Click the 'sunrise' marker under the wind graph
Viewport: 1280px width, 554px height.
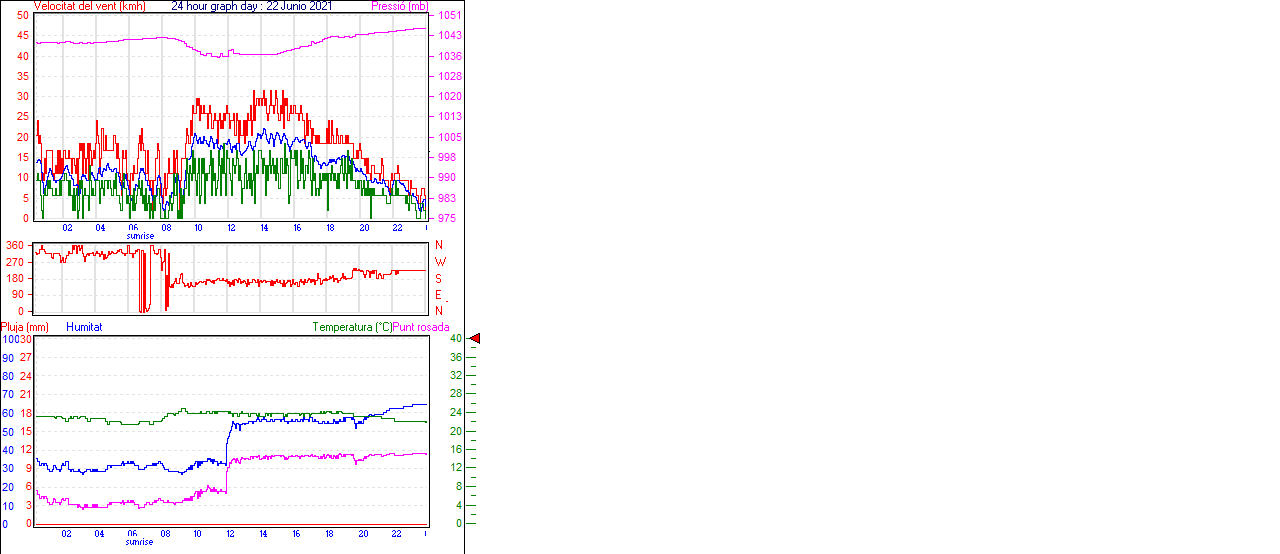(140, 236)
